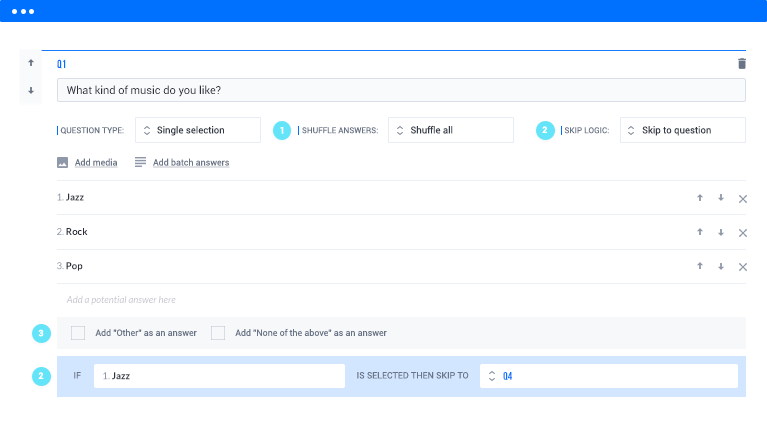Select the Pop answer text
The width and height of the screenshot is (767, 432).
click(74, 266)
